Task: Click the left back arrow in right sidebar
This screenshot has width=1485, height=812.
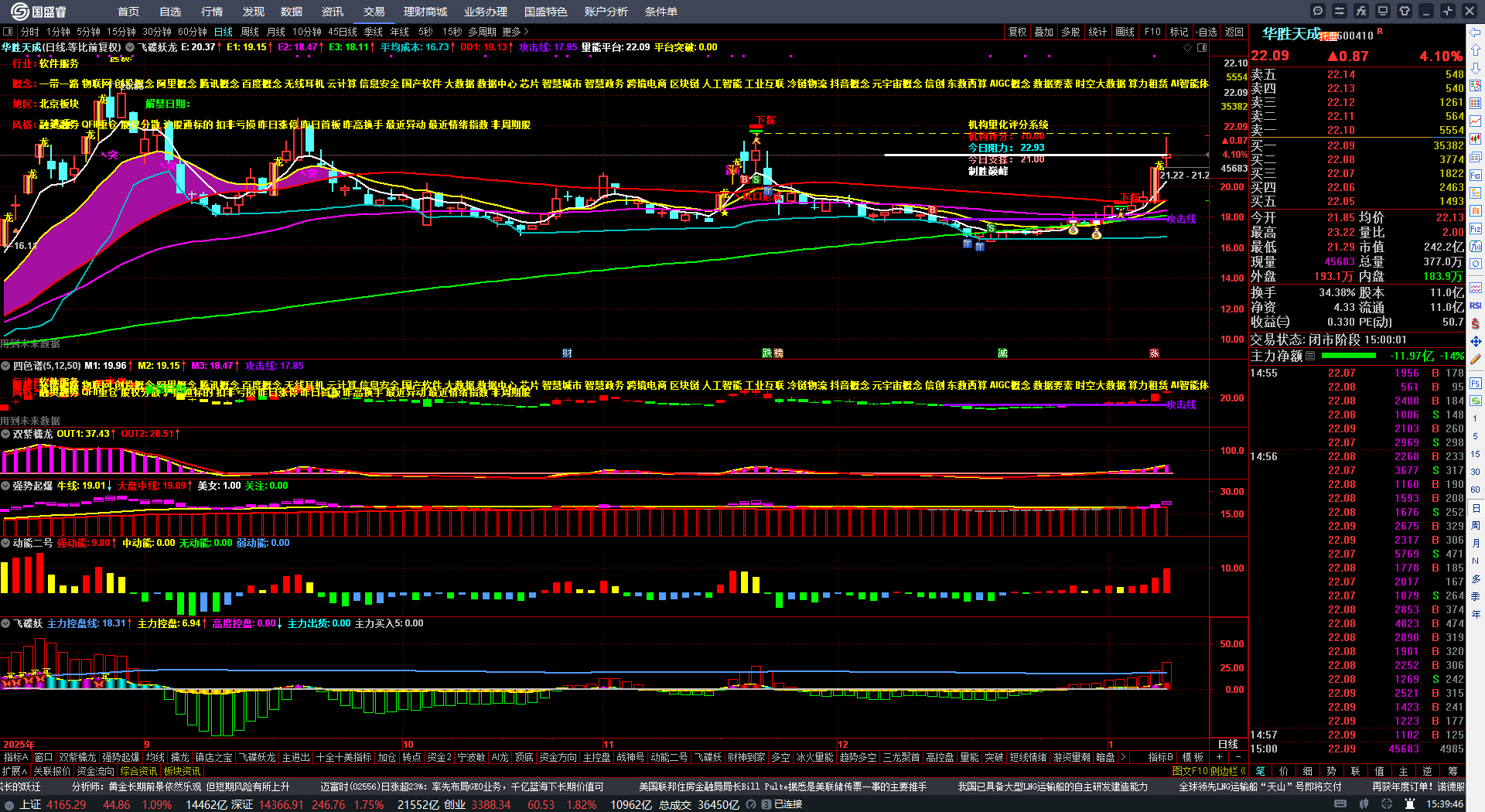Action: coord(1476,32)
